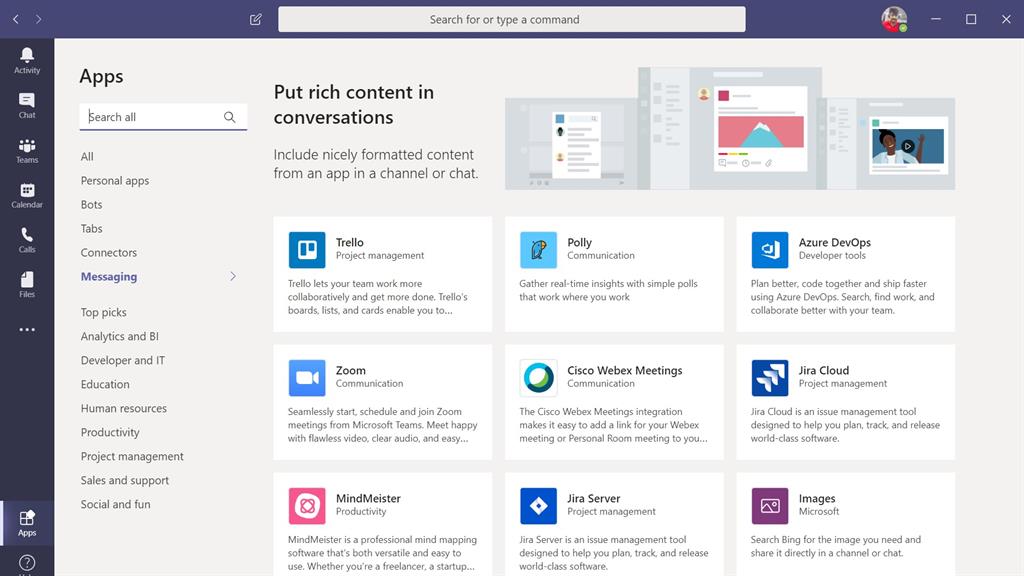Open Files in the sidebar

tap(27, 284)
